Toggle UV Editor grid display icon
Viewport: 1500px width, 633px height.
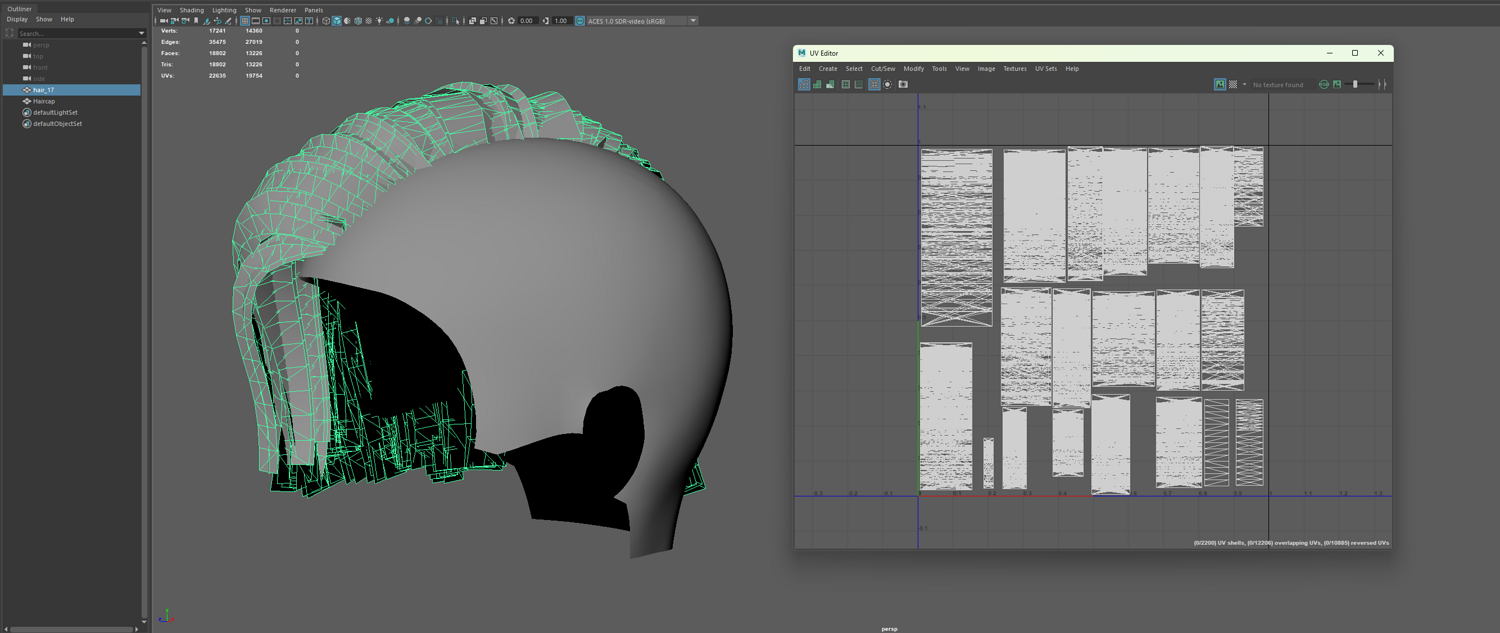point(874,85)
